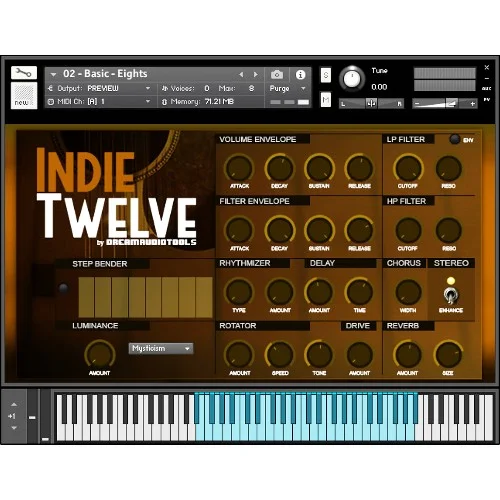
Task: Open the Mysticism luminance dropdown
Action: [161, 348]
